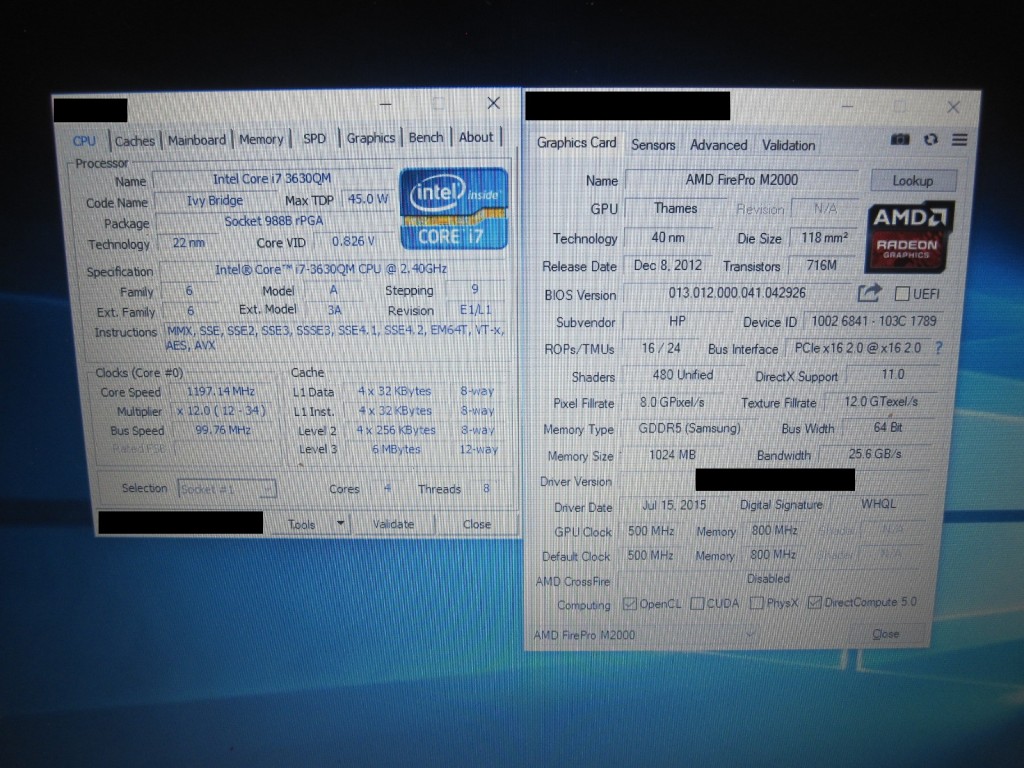Click the Driver Date value 'Jul 15, 2015'
The width and height of the screenshot is (1024, 768).
click(x=674, y=505)
